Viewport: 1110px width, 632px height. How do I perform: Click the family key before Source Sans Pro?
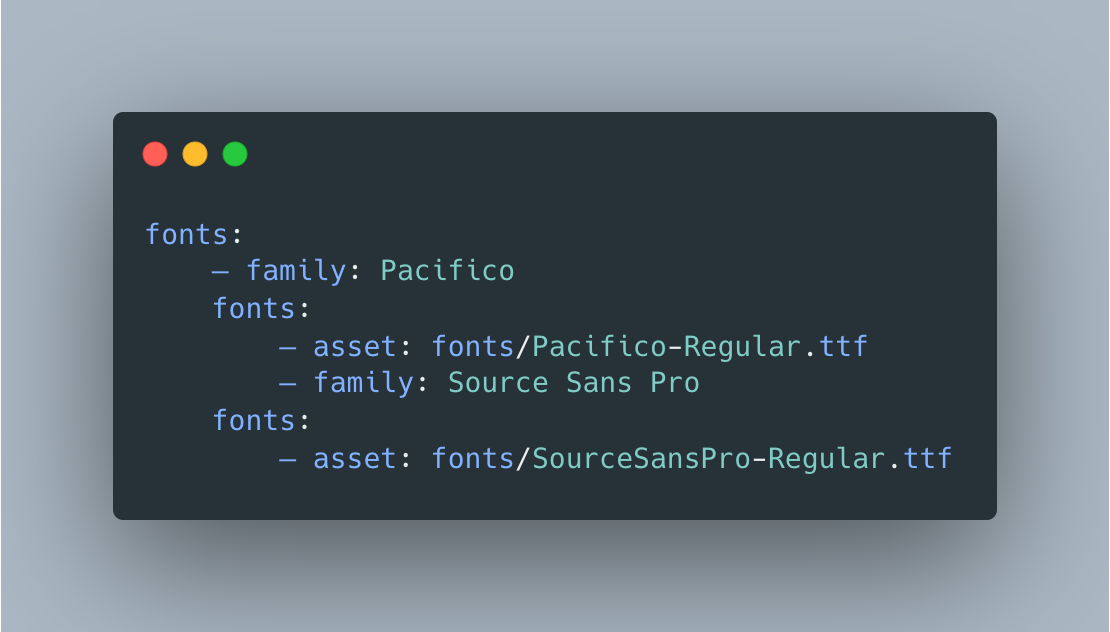(x=363, y=384)
